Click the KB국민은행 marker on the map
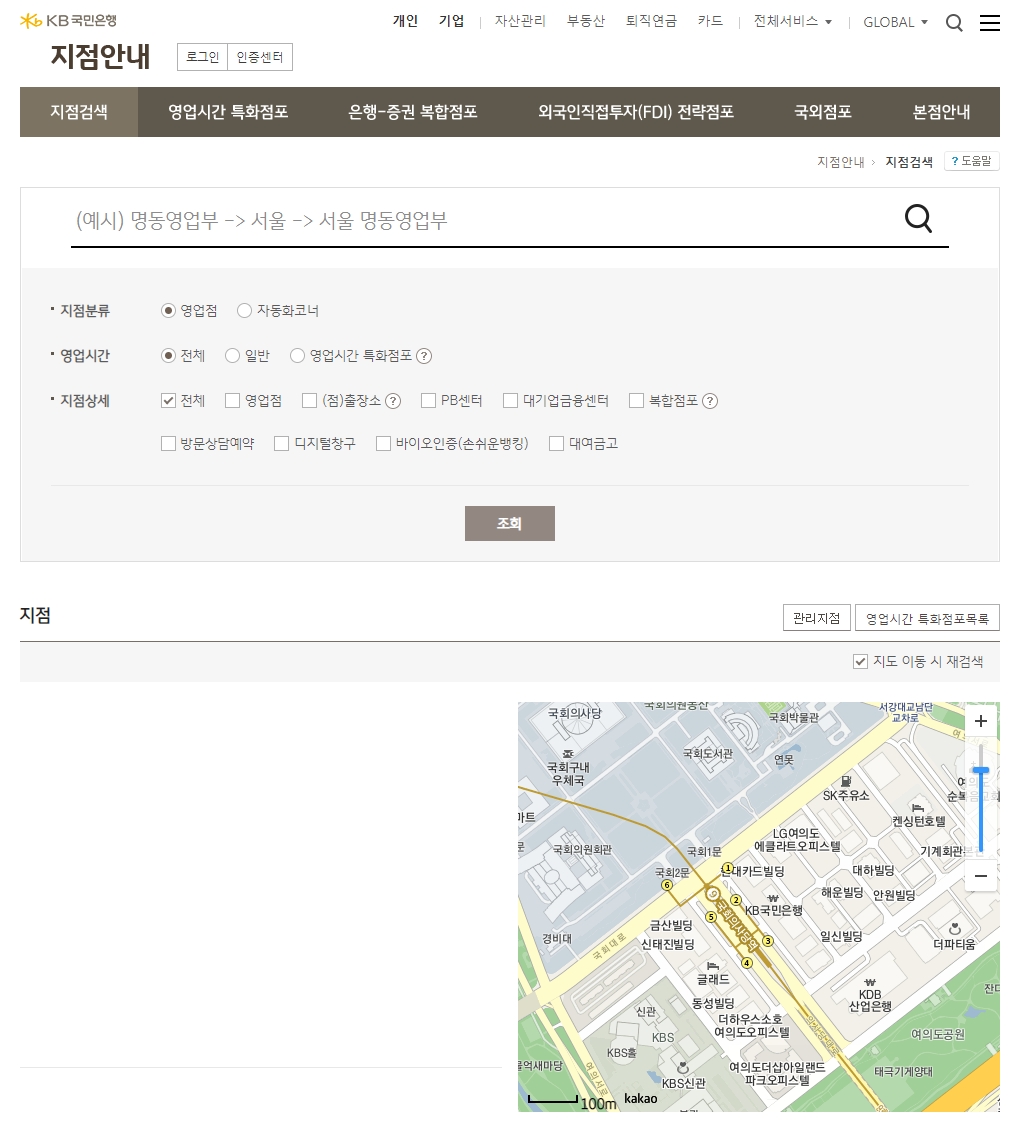The width and height of the screenshot is (1025, 1131). coord(773,898)
